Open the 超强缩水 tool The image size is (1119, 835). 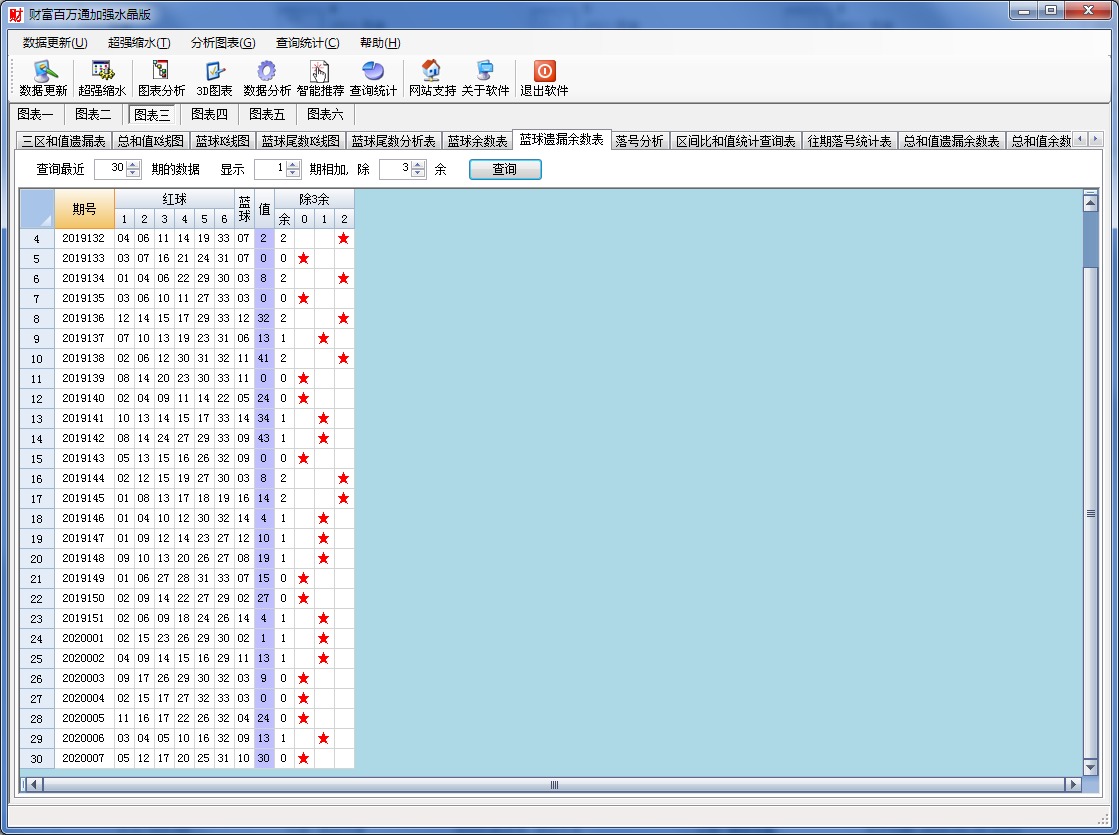click(102, 78)
